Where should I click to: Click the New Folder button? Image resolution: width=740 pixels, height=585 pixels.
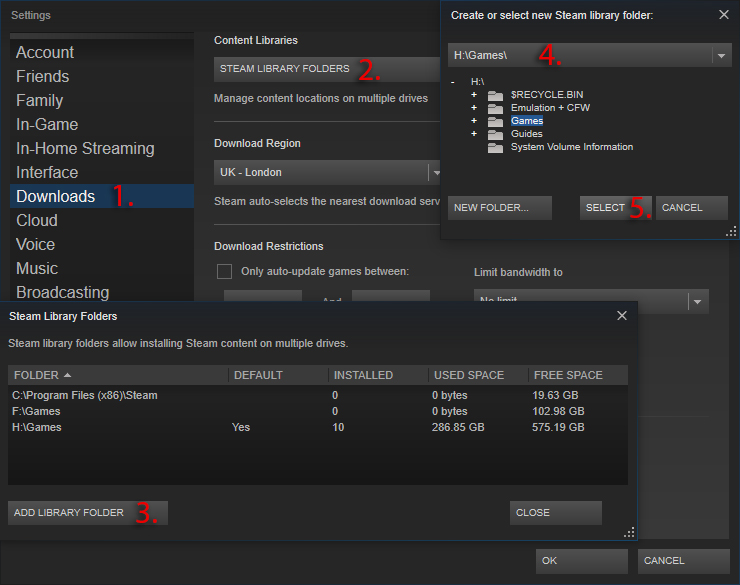500,208
